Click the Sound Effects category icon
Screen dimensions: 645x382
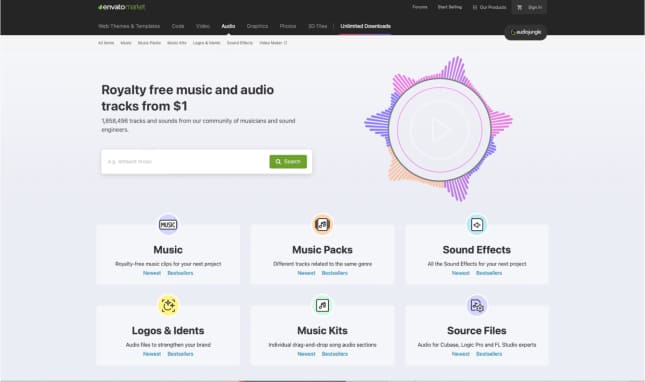click(477, 225)
